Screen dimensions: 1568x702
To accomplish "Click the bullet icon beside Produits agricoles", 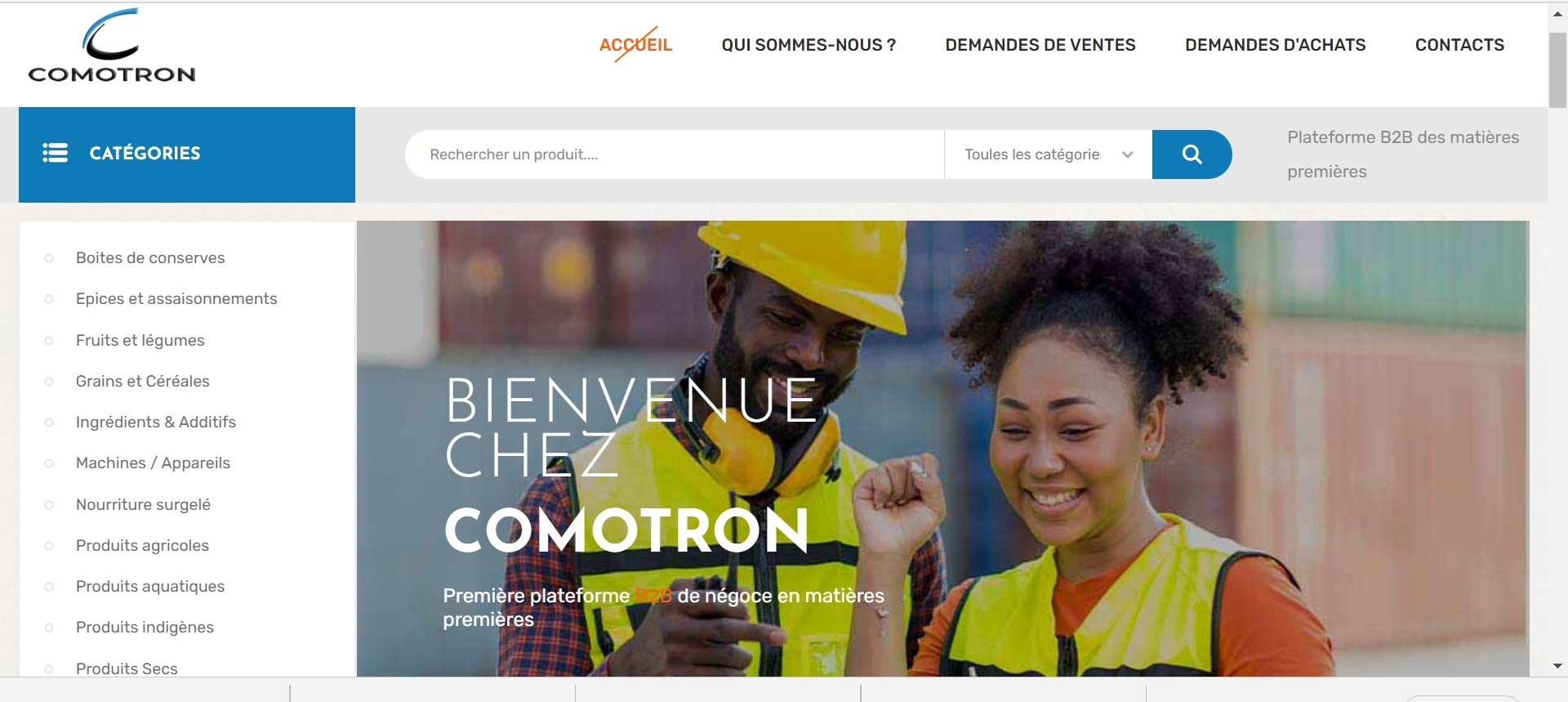I will pyautogui.click(x=49, y=545).
